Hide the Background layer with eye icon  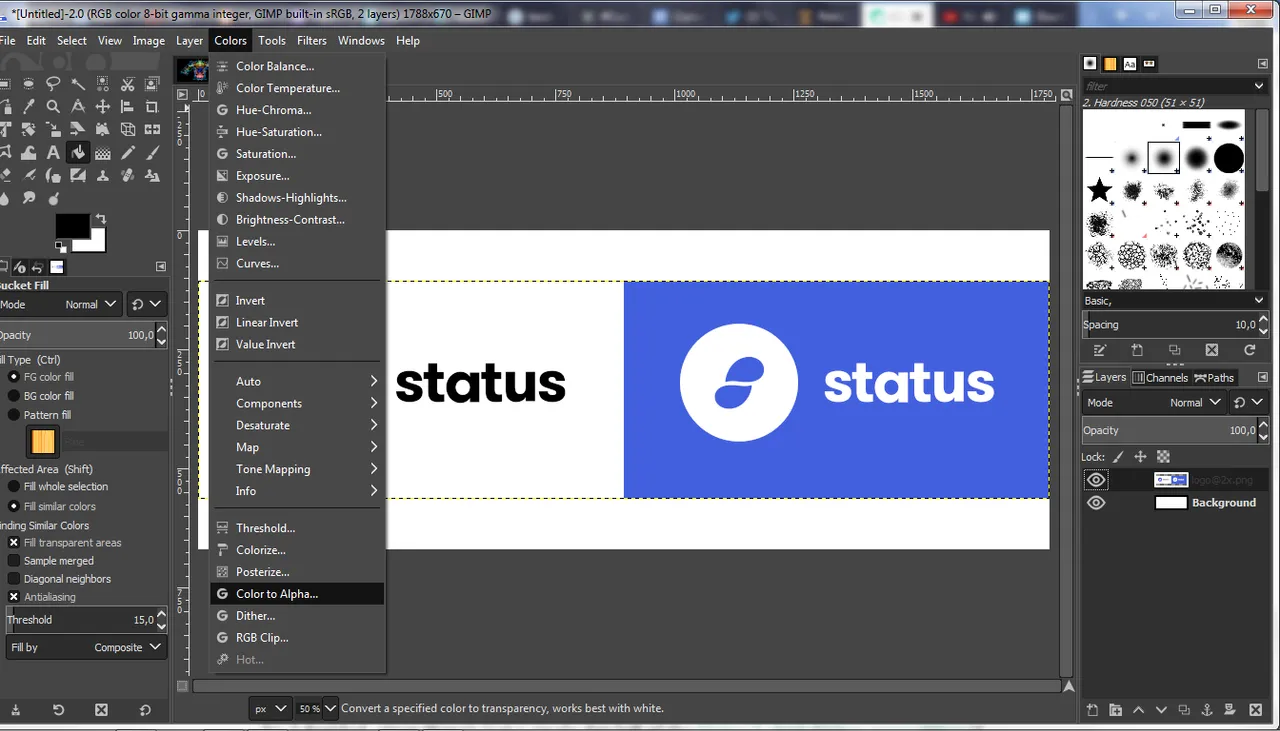click(x=1097, y=502)
